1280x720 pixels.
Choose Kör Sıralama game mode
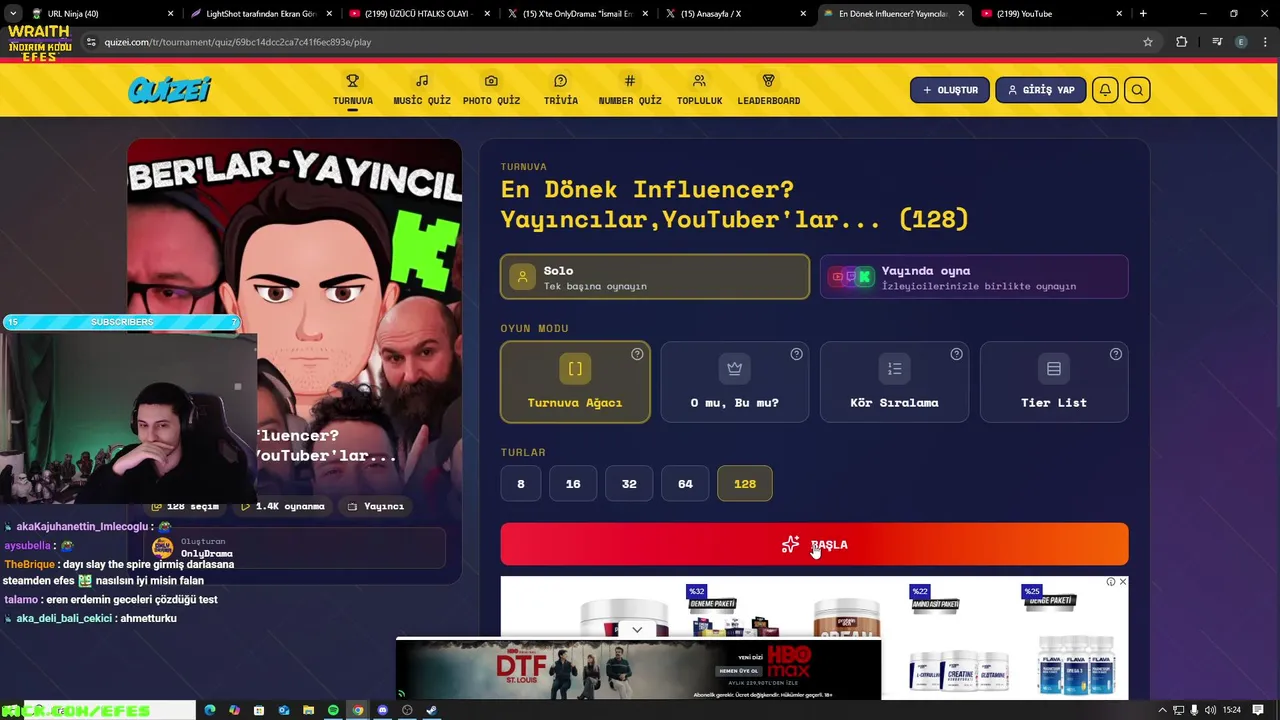pos(894,382)
